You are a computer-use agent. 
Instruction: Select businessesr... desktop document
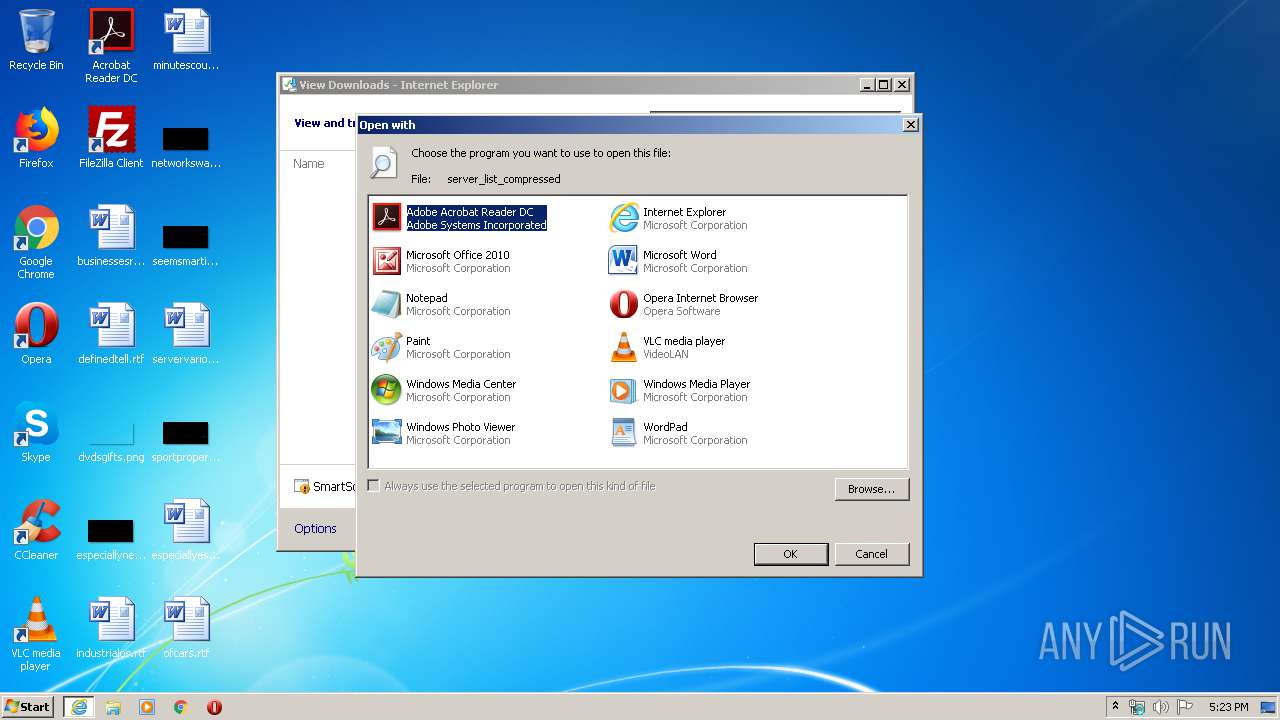pyautogui.click(x=111, y=236)
